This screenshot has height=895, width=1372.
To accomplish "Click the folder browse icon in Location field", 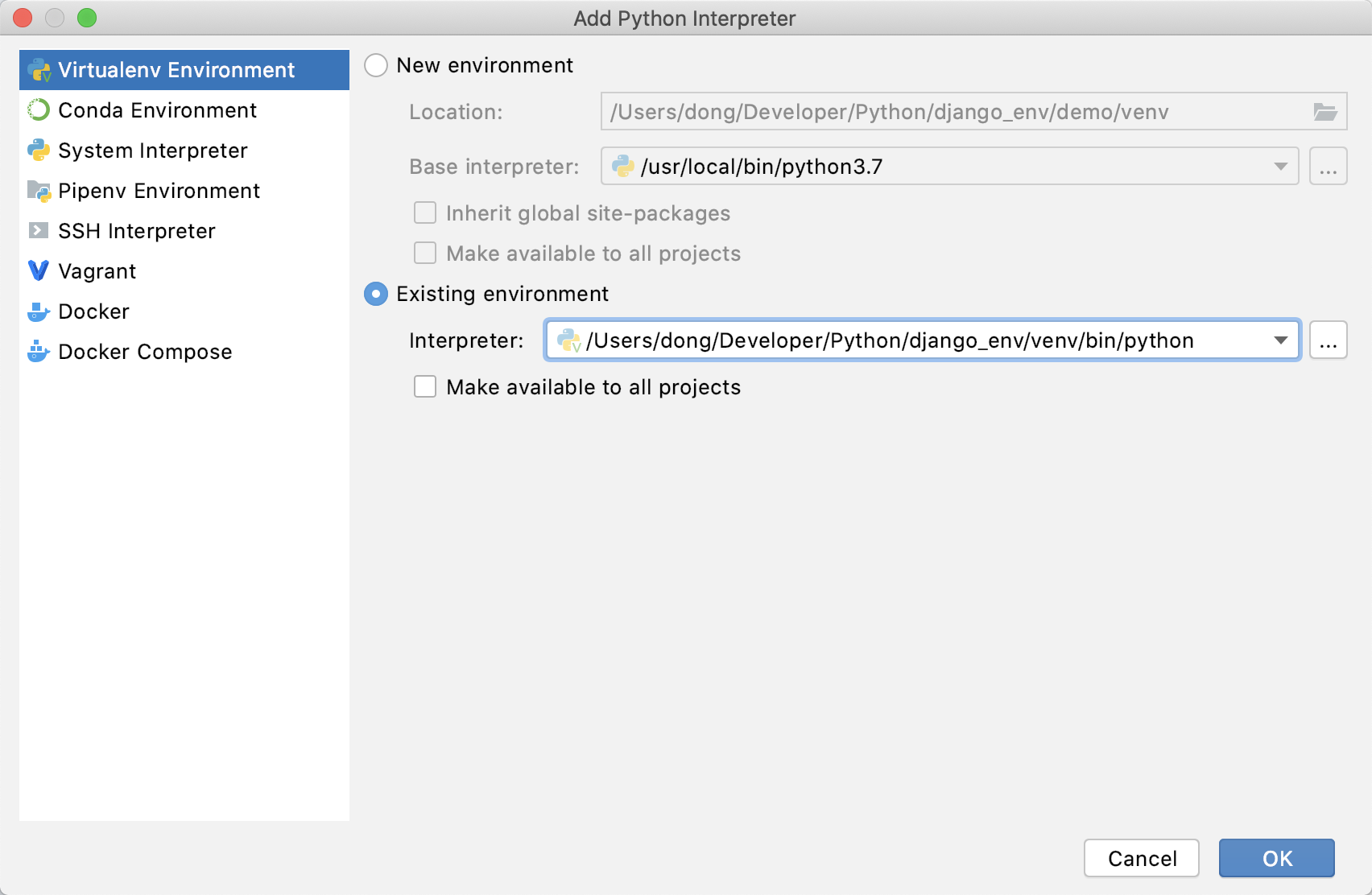I will click(x=1325, y=112).
